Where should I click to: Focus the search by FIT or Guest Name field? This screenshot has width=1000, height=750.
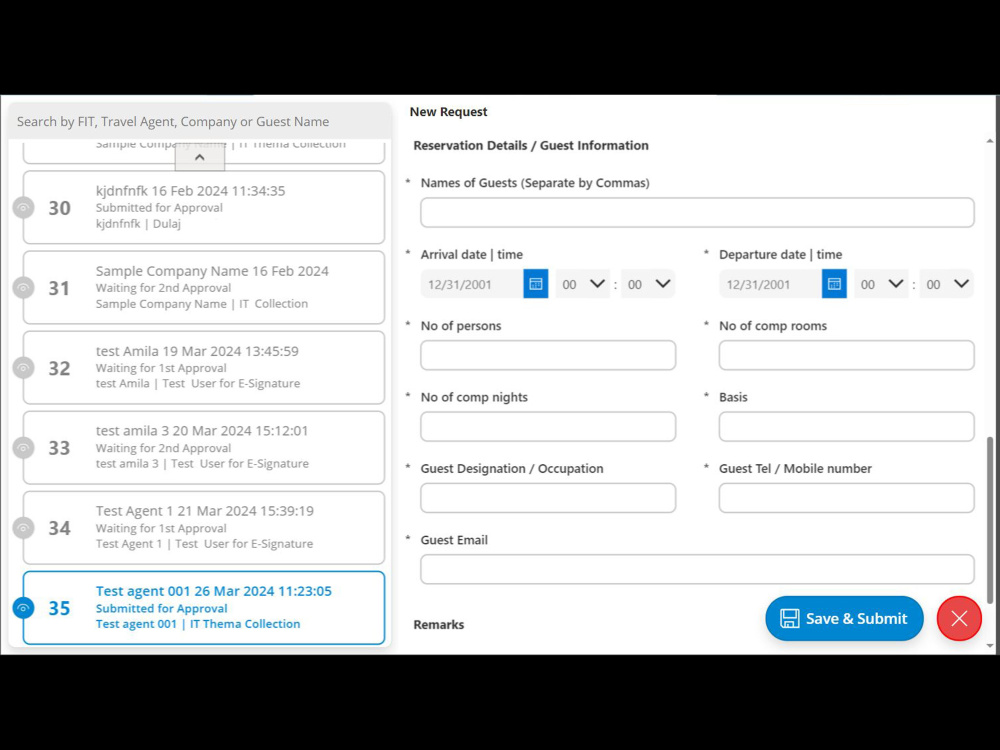coord(200,121)
